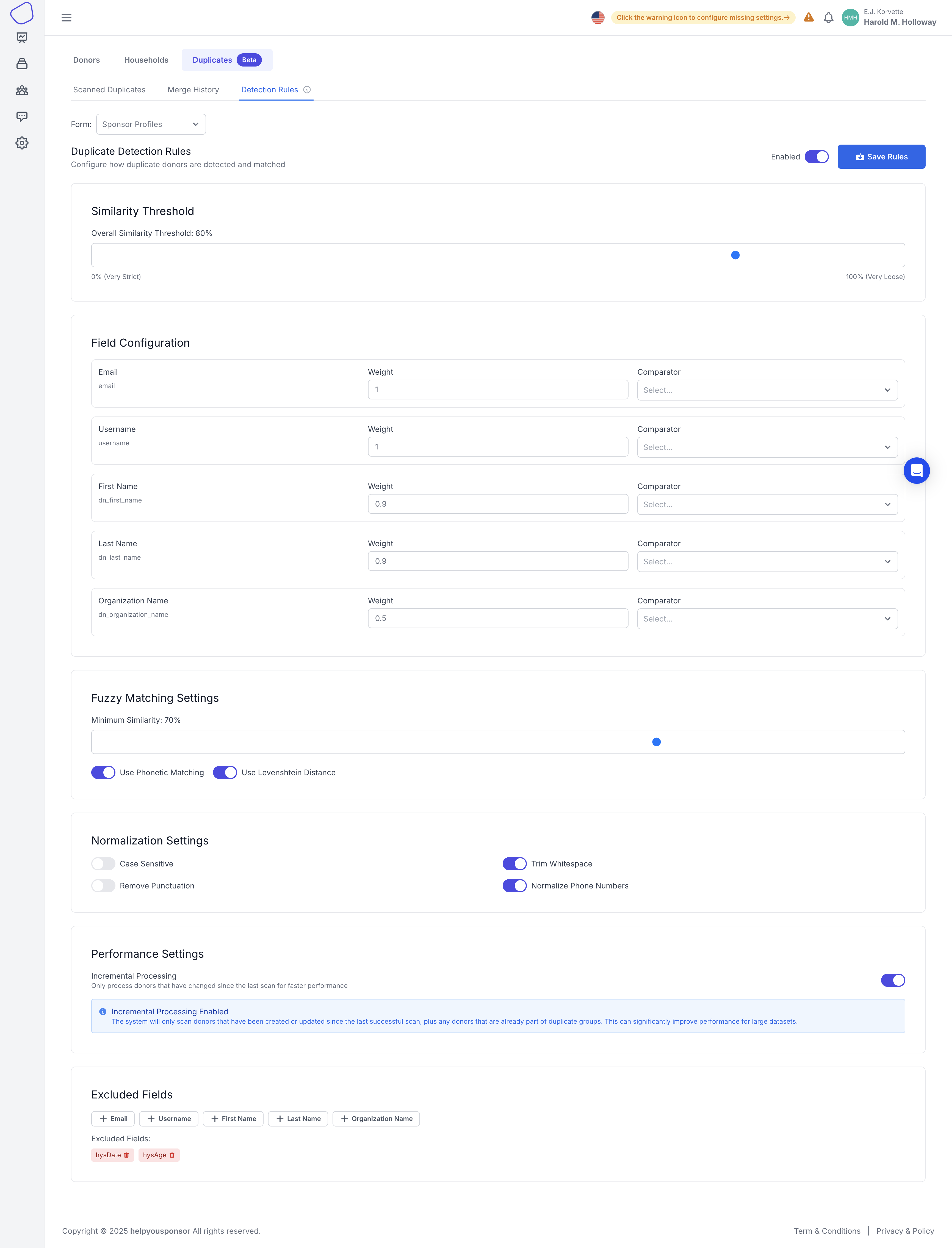The image size is (952, 1248).
Task: Open the floating blue chat widget
Action: (916, 470)
